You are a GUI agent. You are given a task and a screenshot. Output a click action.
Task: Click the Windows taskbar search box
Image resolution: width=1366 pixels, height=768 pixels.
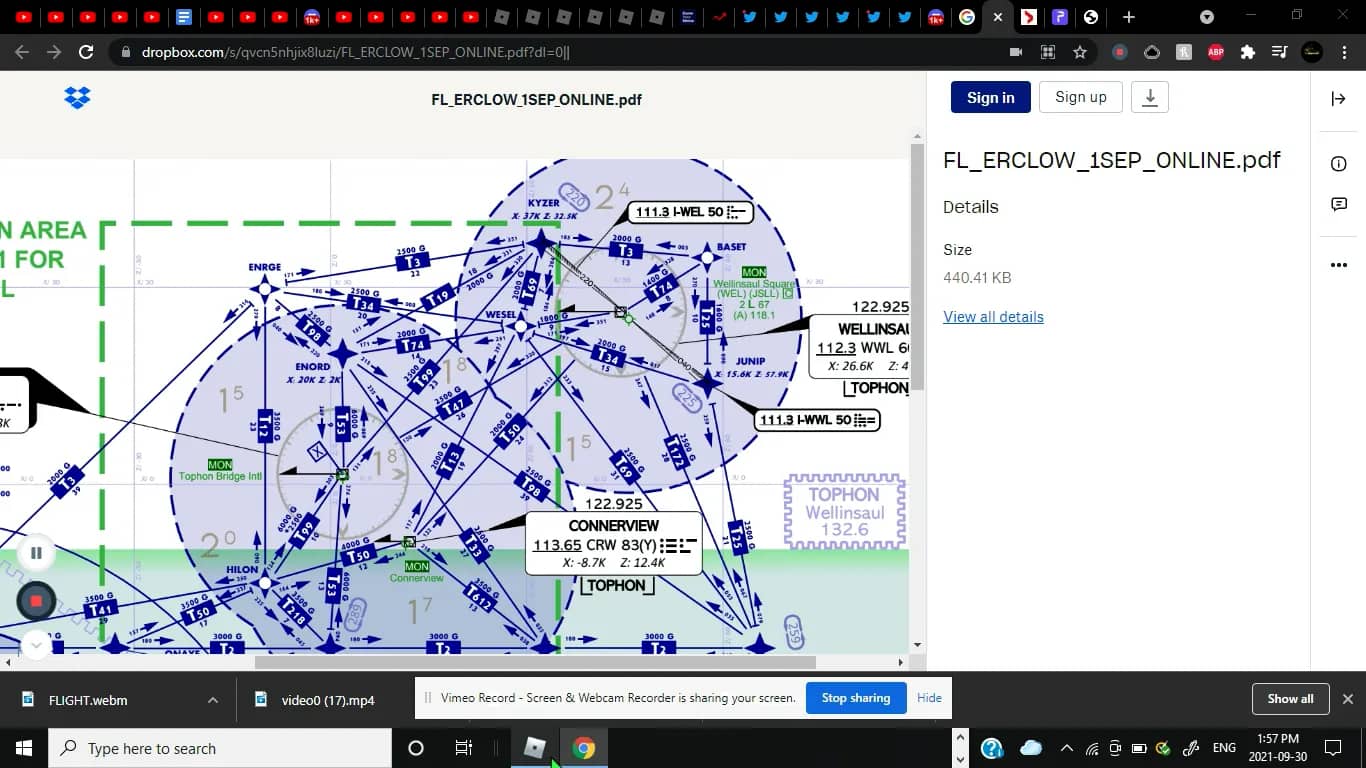pos(220,748)
